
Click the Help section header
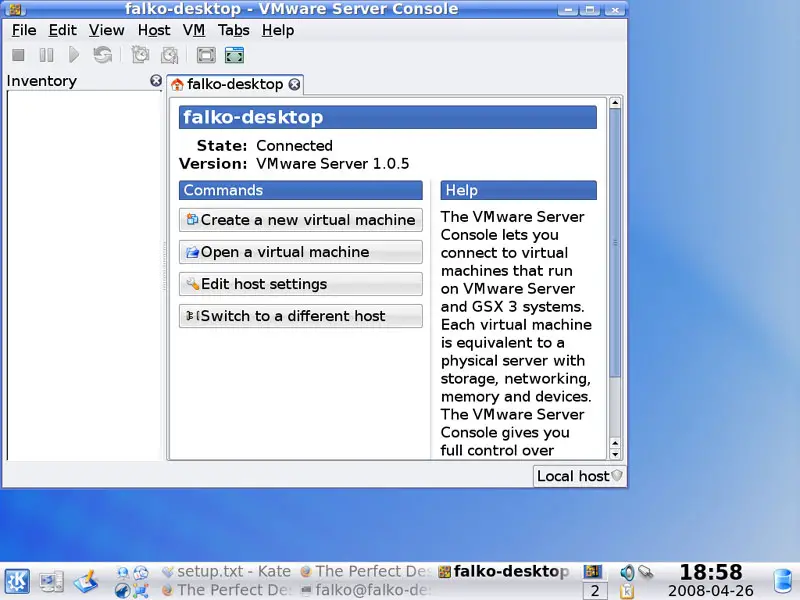point(518,190)
